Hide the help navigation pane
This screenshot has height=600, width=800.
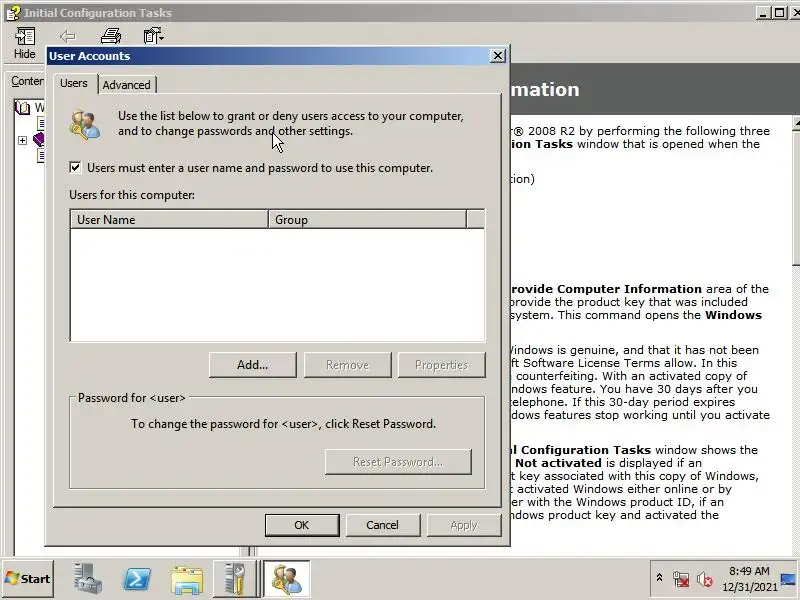tap(24, 43)
